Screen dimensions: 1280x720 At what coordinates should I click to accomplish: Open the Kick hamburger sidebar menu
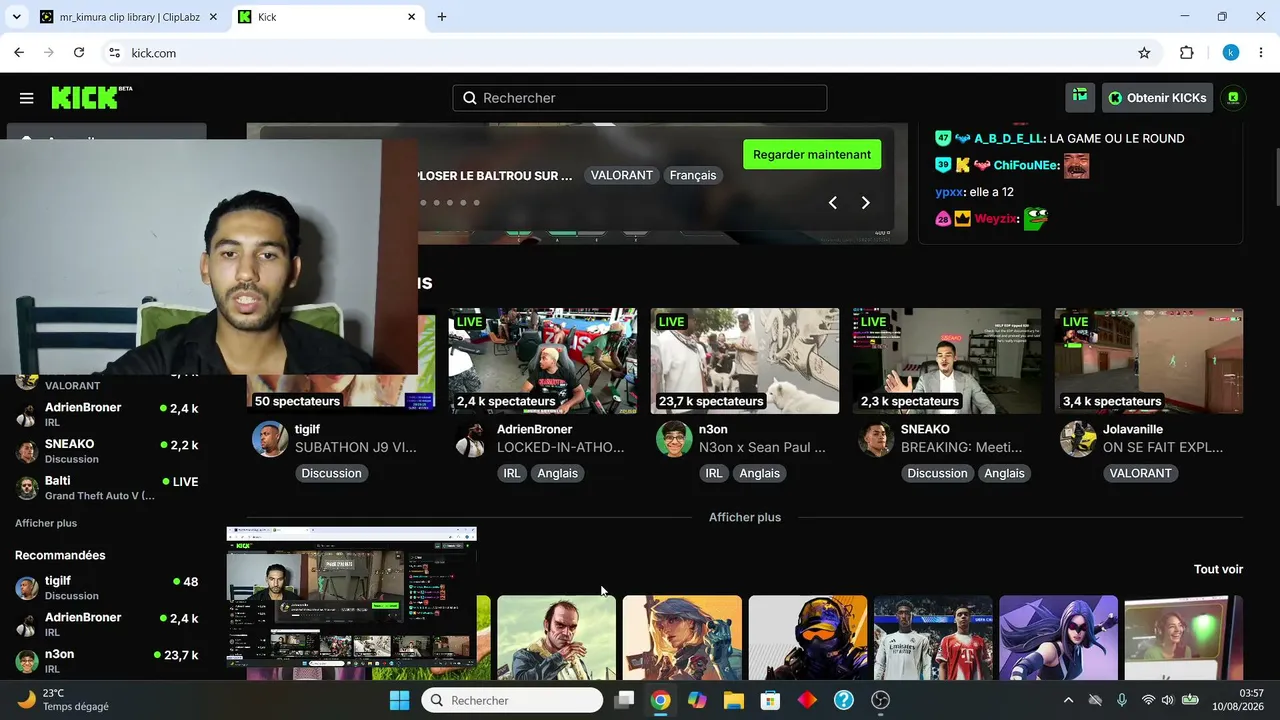point(27,98)
